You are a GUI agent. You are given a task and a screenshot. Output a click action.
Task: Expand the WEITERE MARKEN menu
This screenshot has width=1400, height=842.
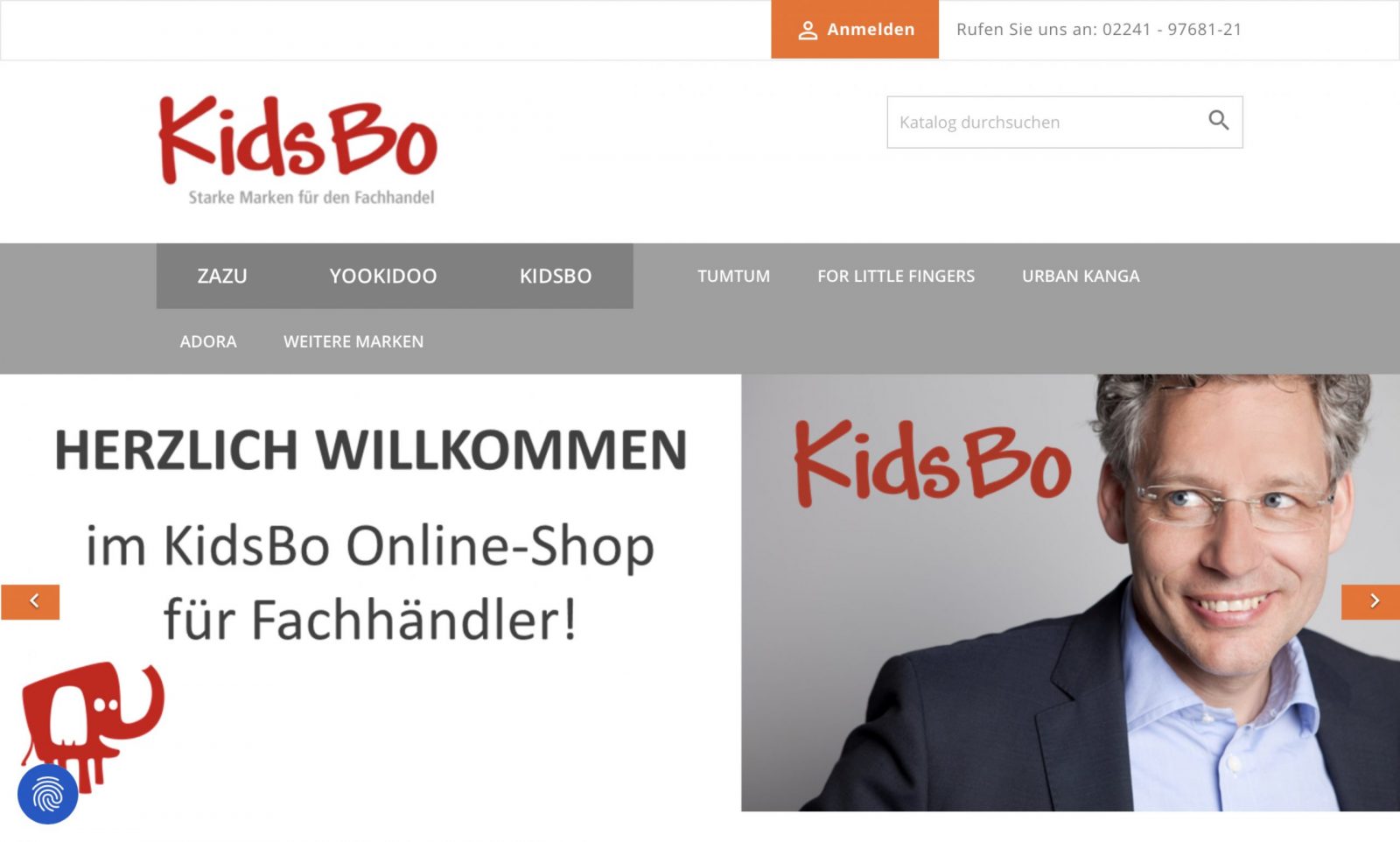point(353,341)
